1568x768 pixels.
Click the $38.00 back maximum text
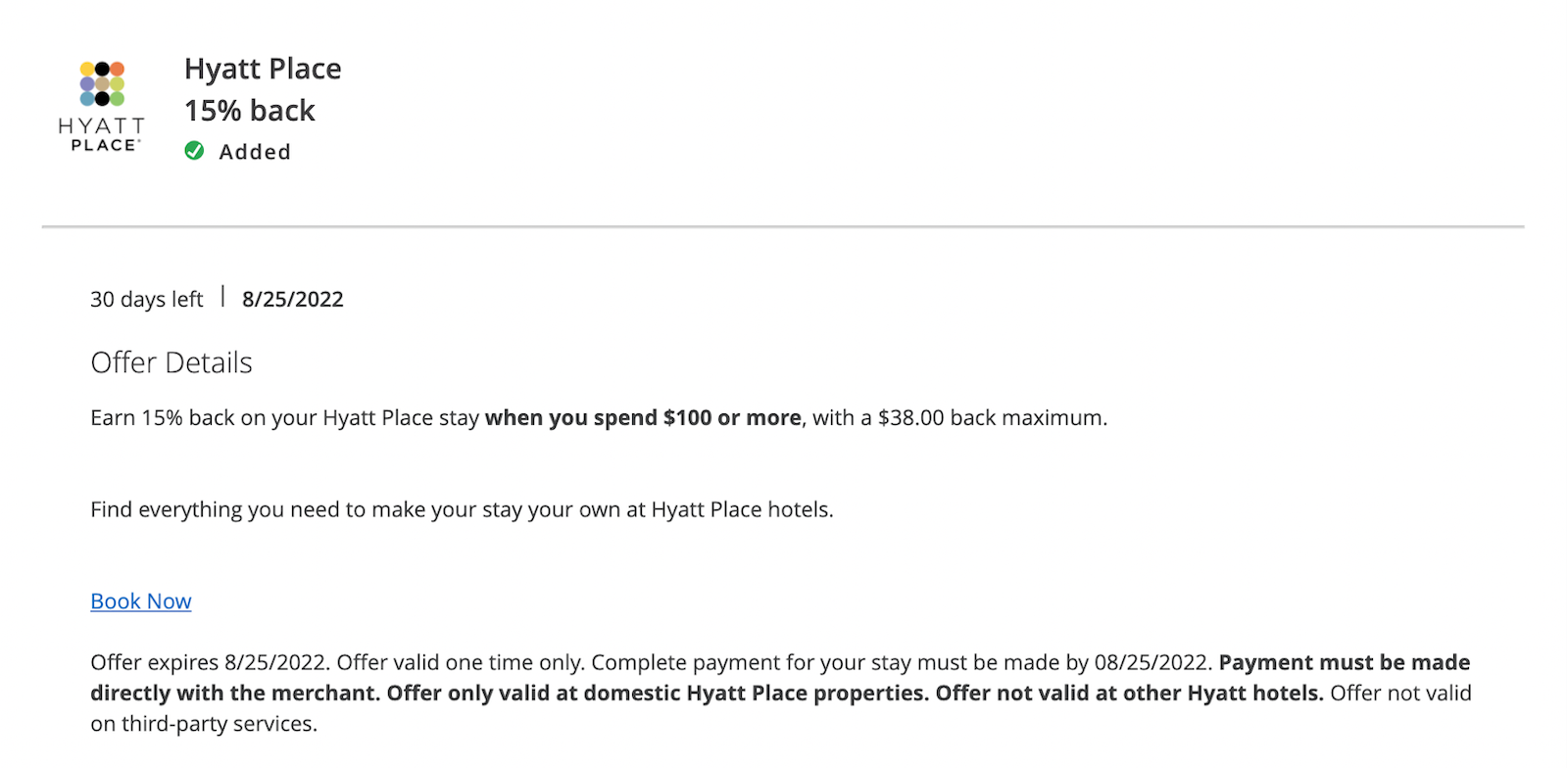[993, 418]
